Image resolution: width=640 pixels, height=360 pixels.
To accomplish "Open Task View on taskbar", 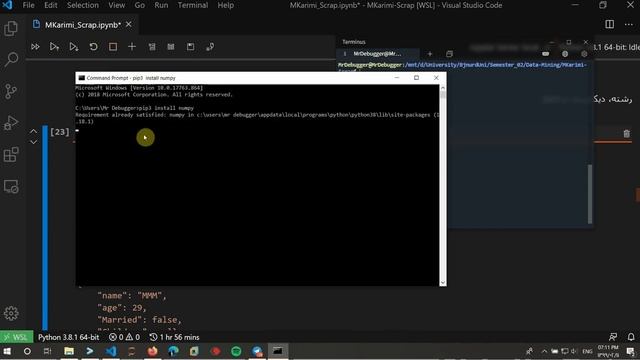I will pos(47,351).
